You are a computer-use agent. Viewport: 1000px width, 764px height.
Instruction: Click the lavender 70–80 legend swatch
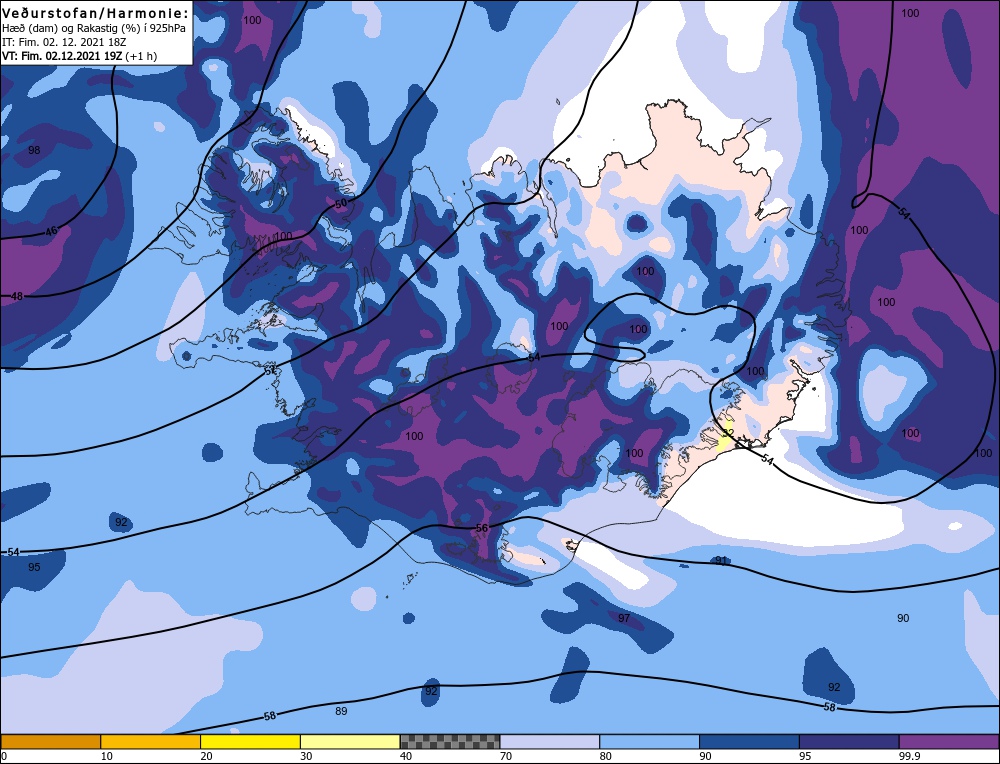pos(550,741)
